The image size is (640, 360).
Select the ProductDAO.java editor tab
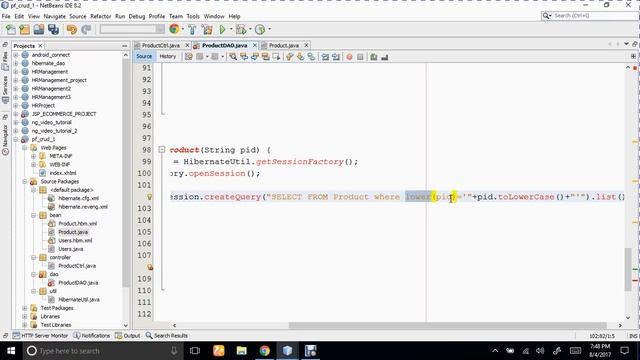tap(224, 45)
